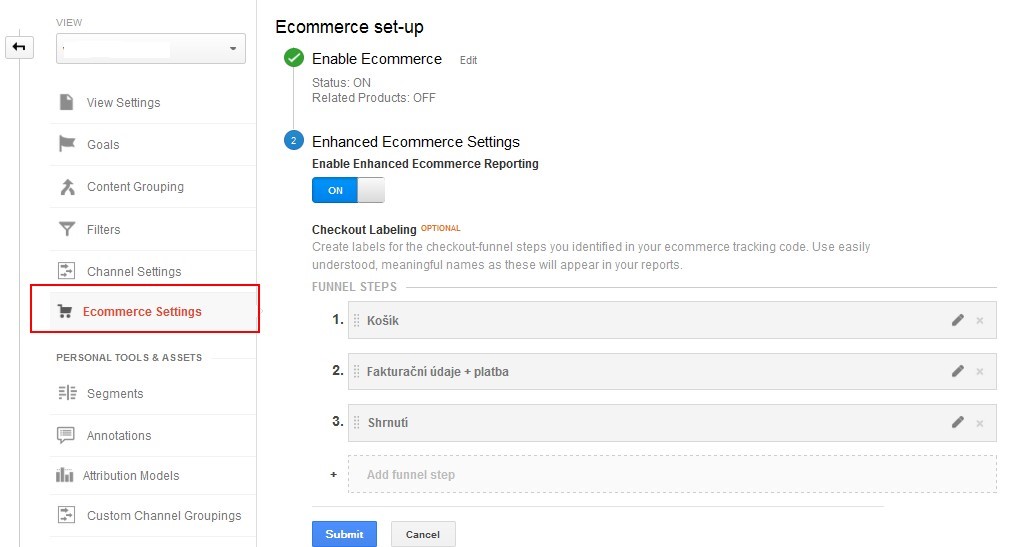
Task: Click the Filters funnel icon
Action: pos(67,229)
